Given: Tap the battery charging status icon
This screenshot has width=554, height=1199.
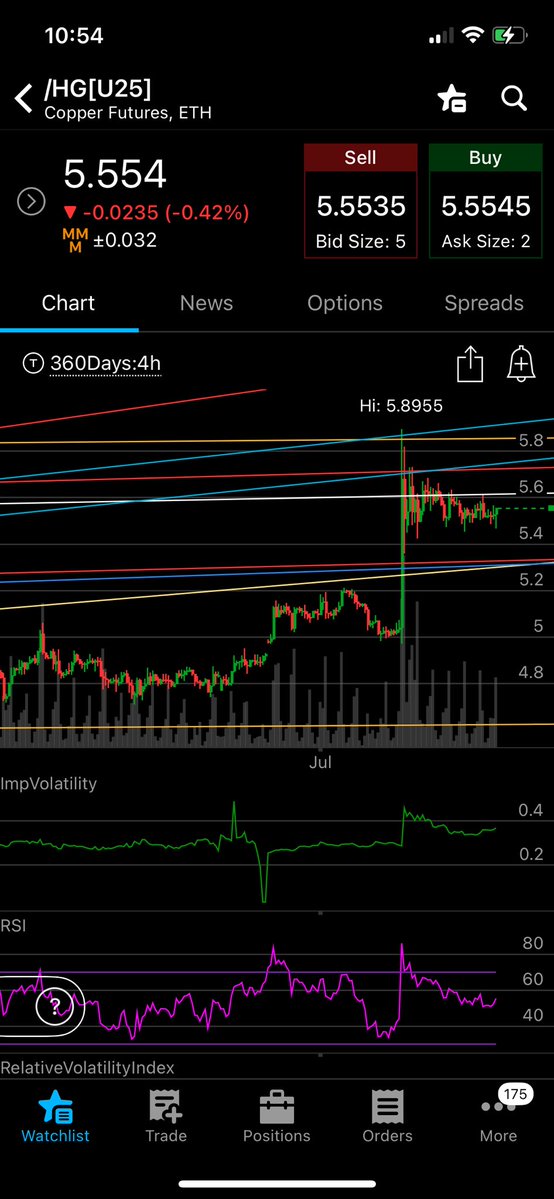Looking at the screenshot, I should (x=510, y=35).
